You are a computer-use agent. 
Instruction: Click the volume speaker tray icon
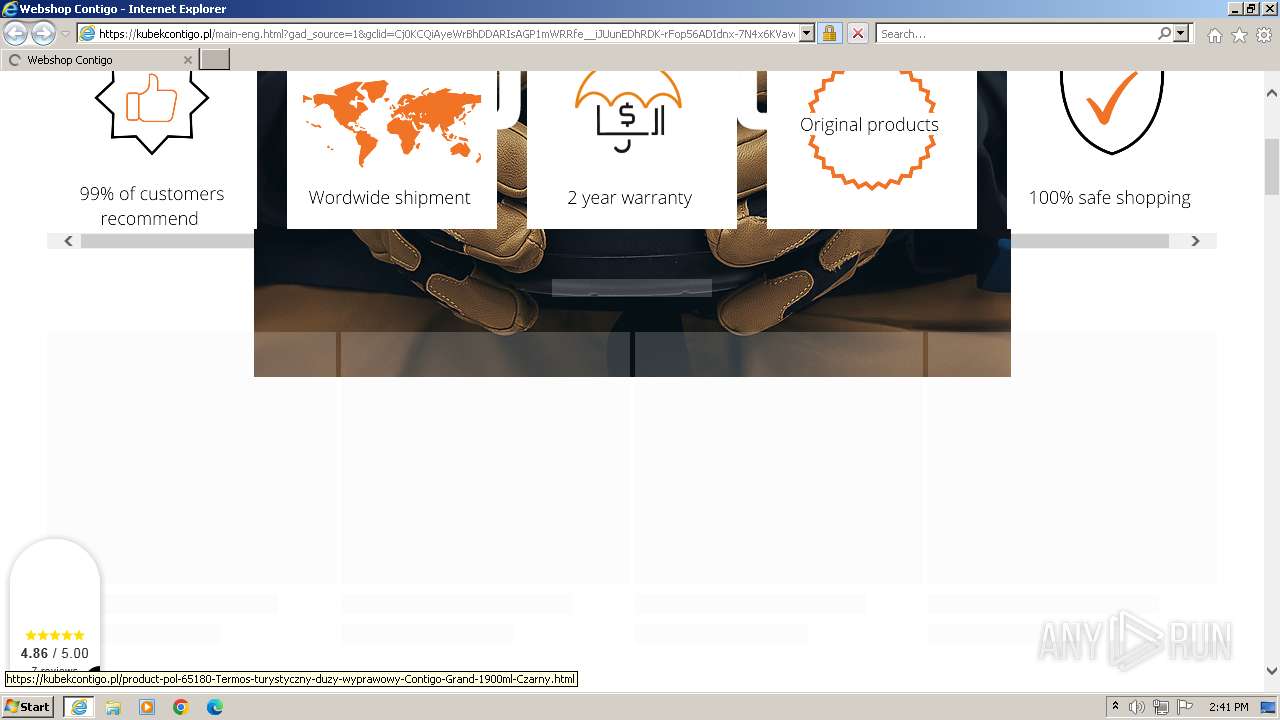click(x=1137, y=707)
